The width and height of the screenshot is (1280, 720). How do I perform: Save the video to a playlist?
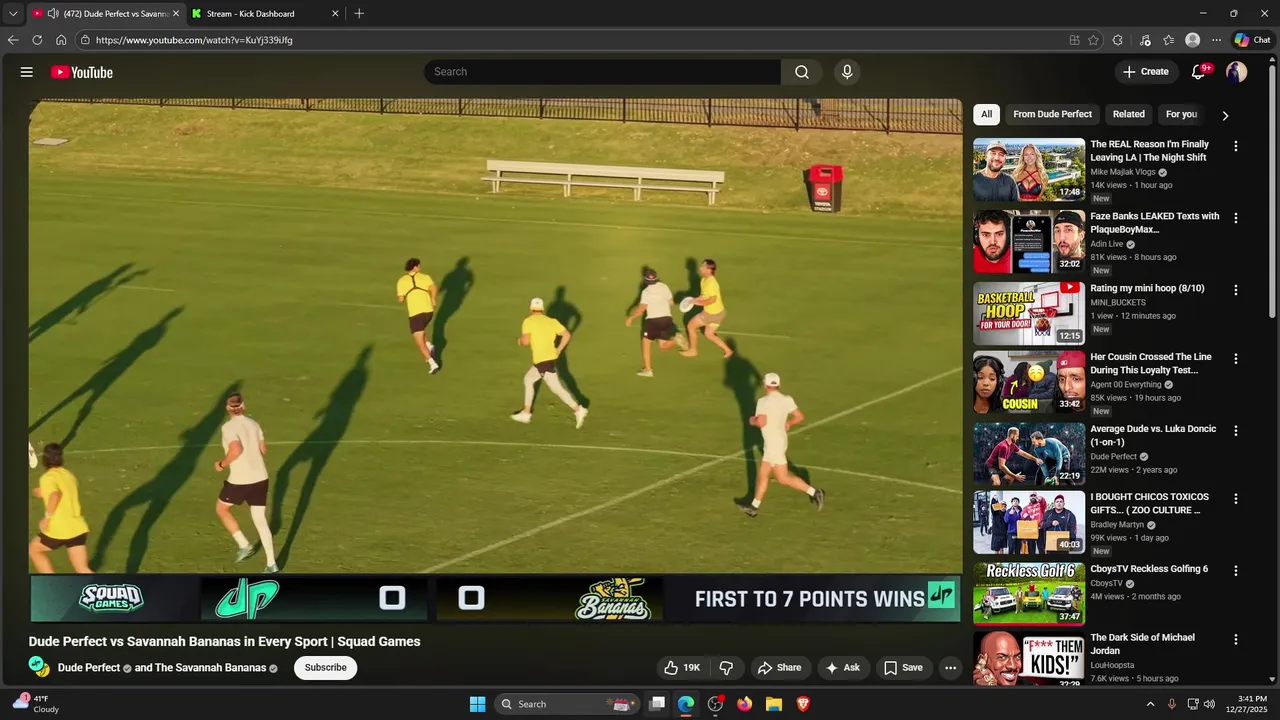903,668
